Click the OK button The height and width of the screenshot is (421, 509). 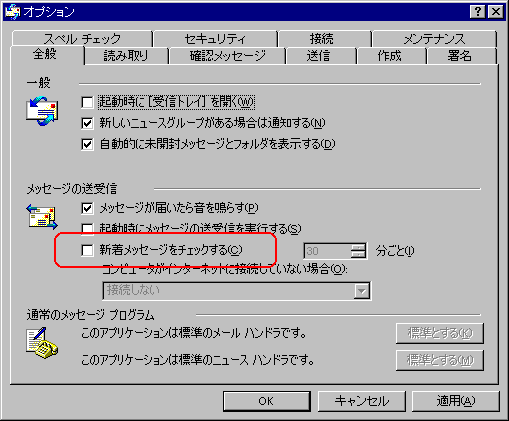point(267,401)
